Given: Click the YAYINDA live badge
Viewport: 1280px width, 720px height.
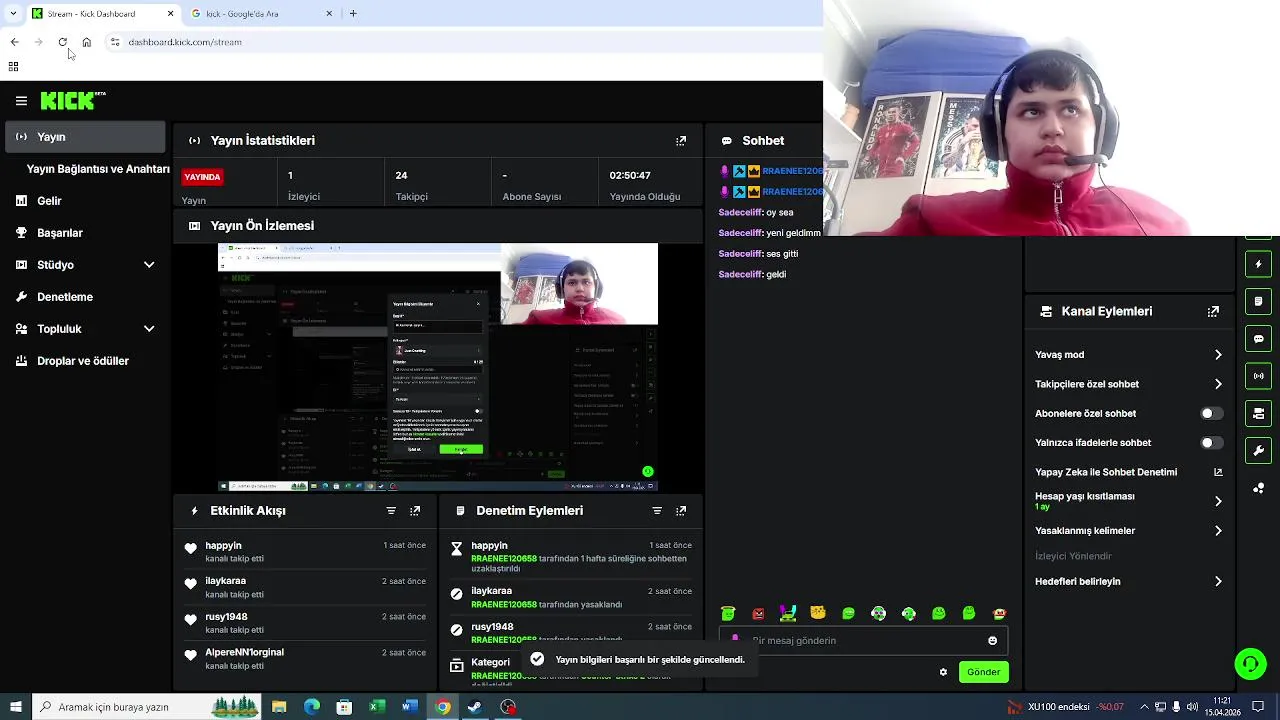Looking at the screenshot, I should click(x=202, y=177).
